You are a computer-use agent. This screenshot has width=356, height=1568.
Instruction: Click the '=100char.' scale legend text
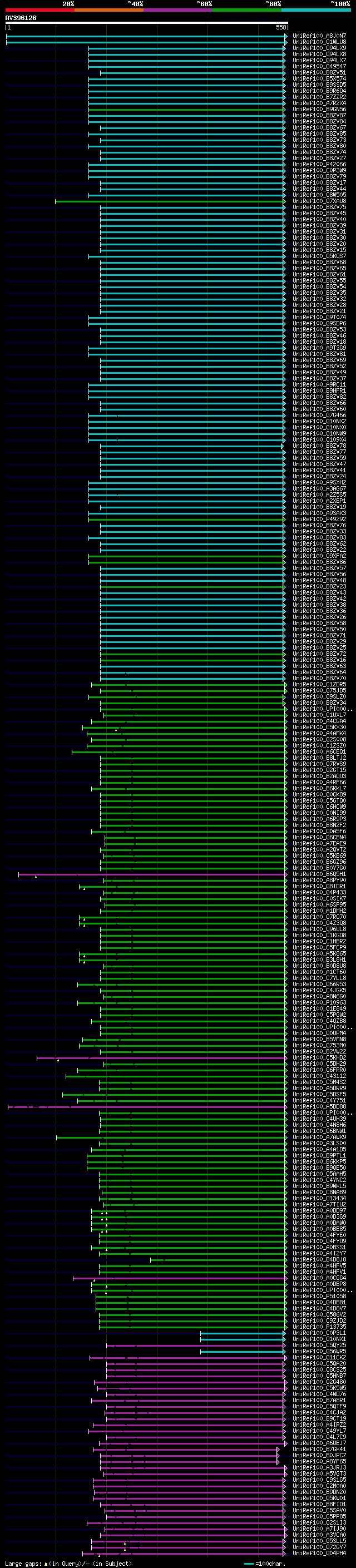270,1563
